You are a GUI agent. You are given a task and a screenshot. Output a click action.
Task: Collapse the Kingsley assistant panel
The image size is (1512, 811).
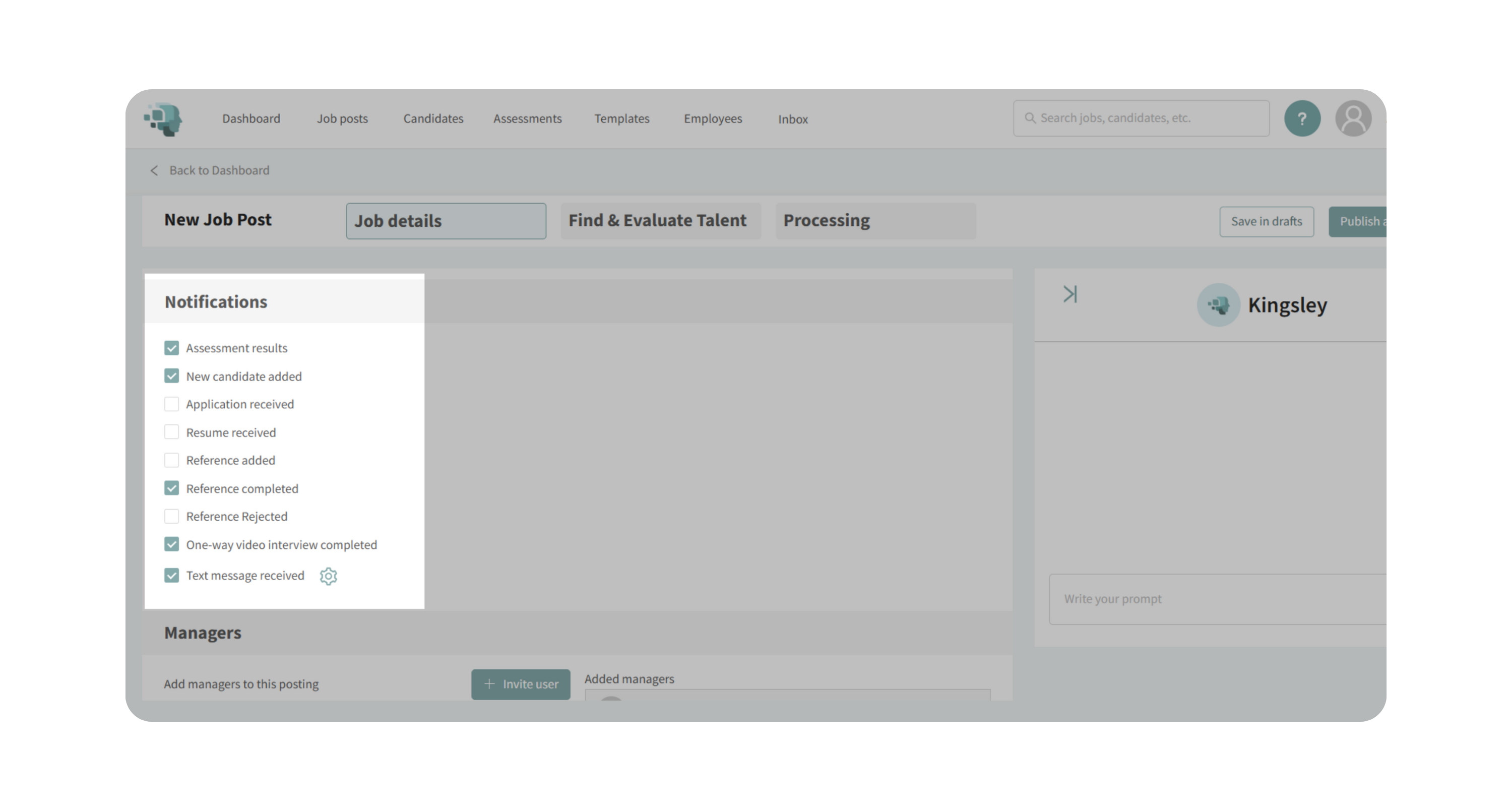[x=1069, y=294]
